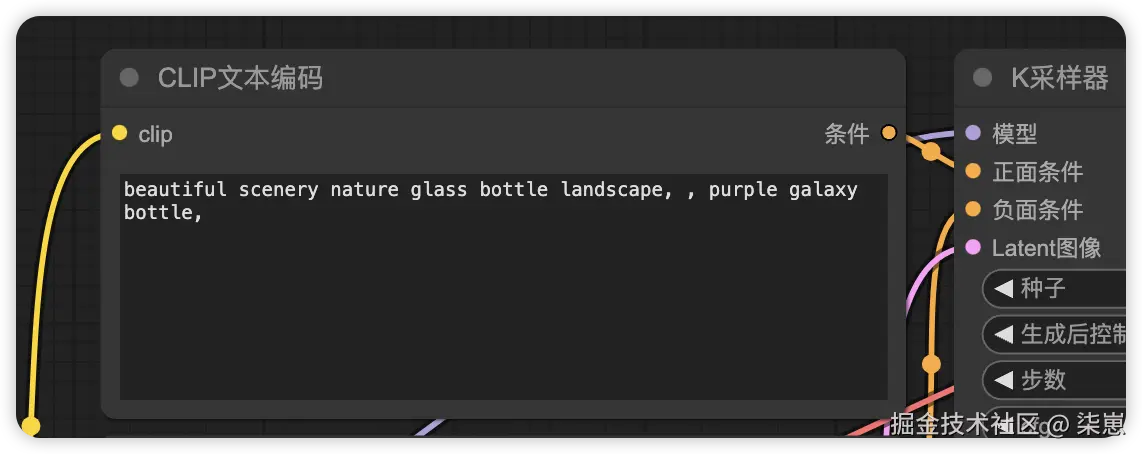Select the purple 模型 input port
The height and width of the screenshot is (454, 1142).
tap(973, 133)
